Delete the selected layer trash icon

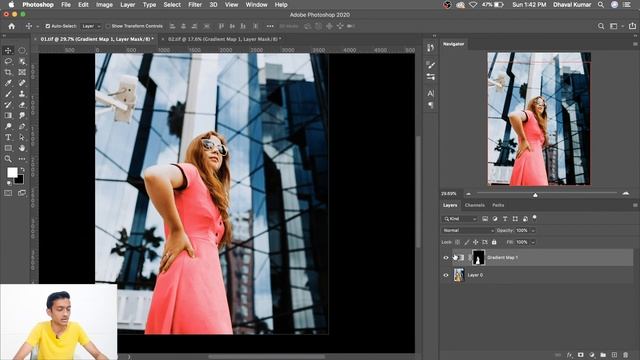coord(626,355)
